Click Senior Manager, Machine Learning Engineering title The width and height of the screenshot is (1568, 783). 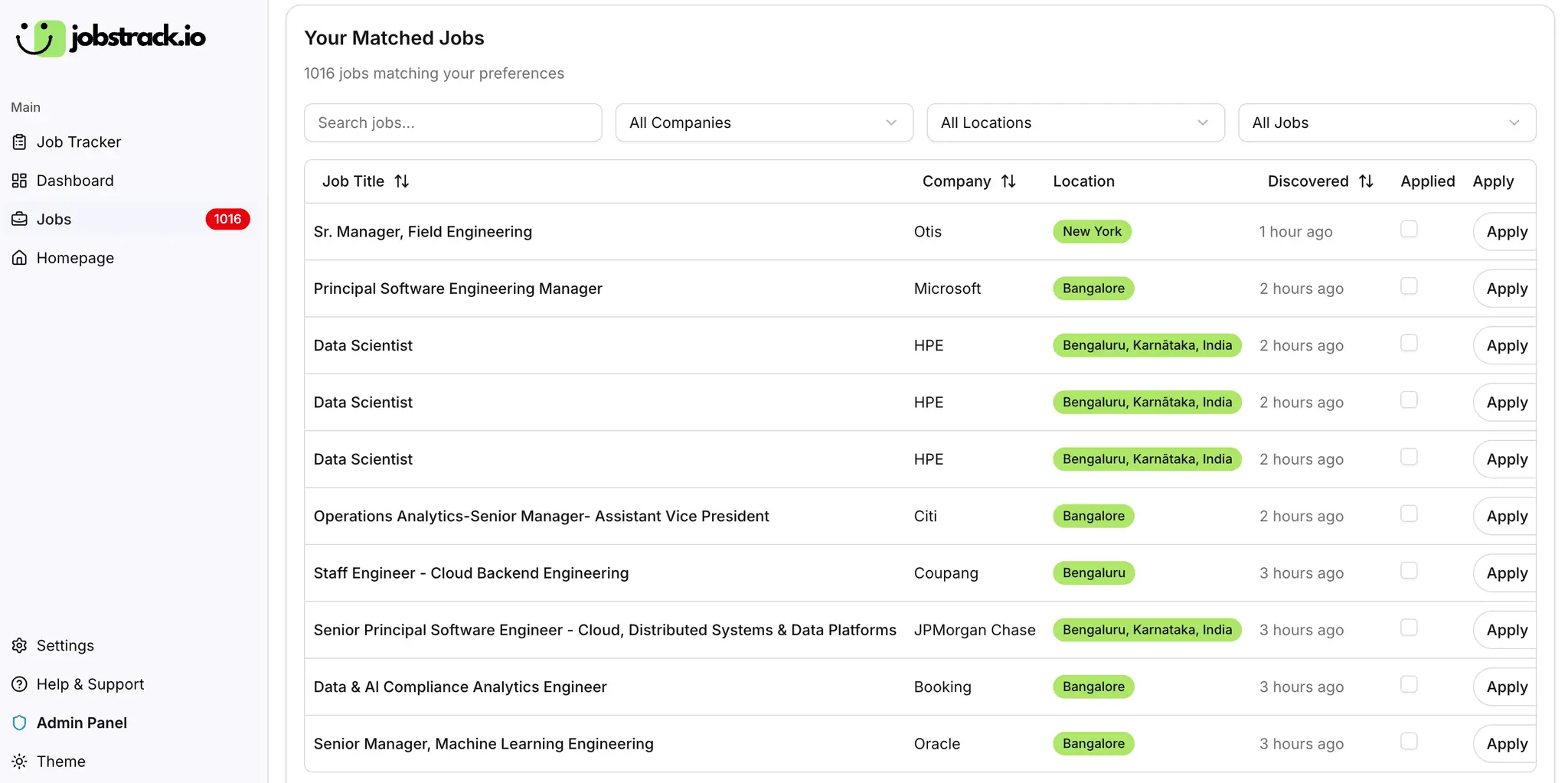483,744
